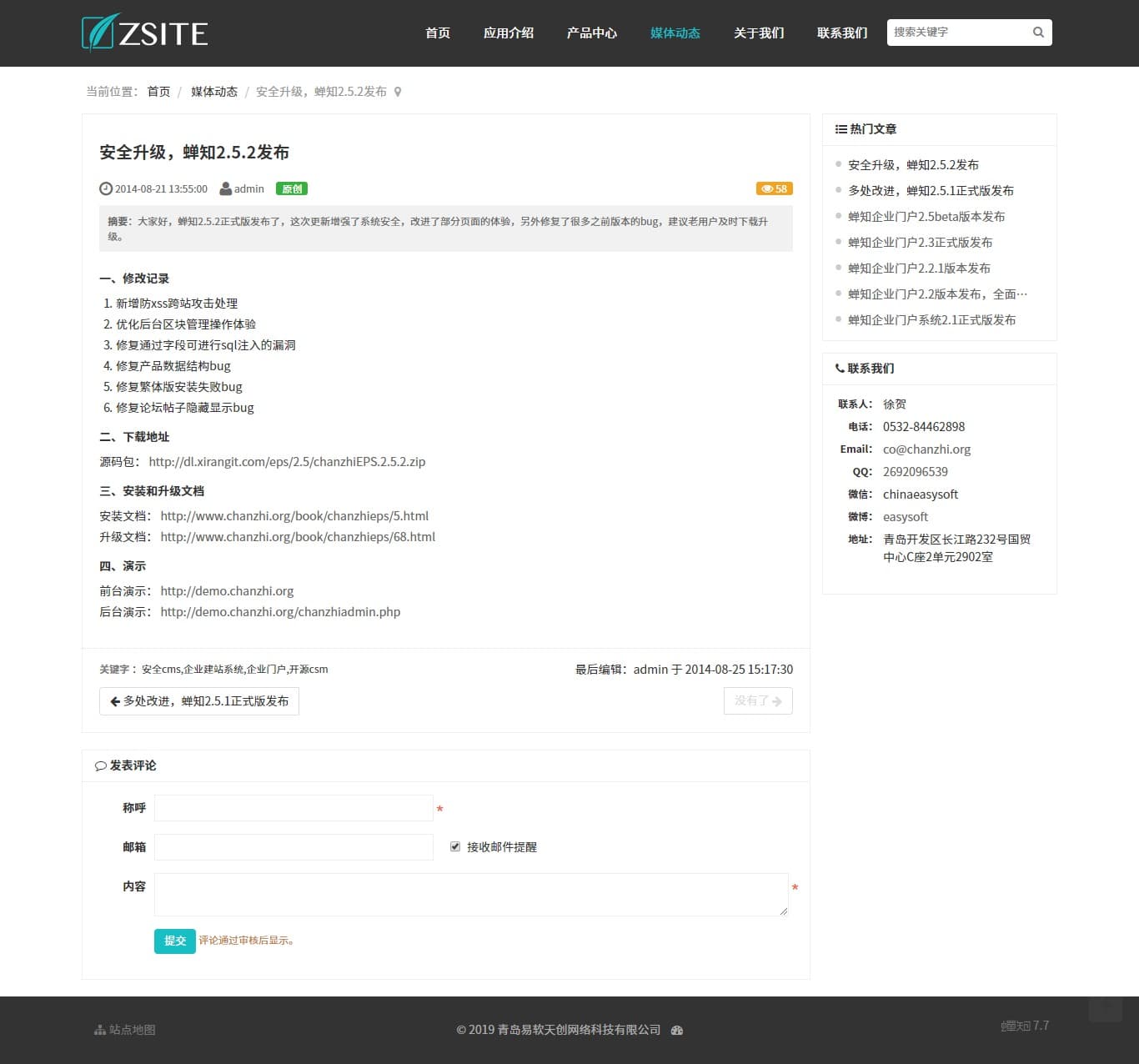Click the co@chanzhi.org email address
Screen dimensions: 1139x1064
[926, 449]
